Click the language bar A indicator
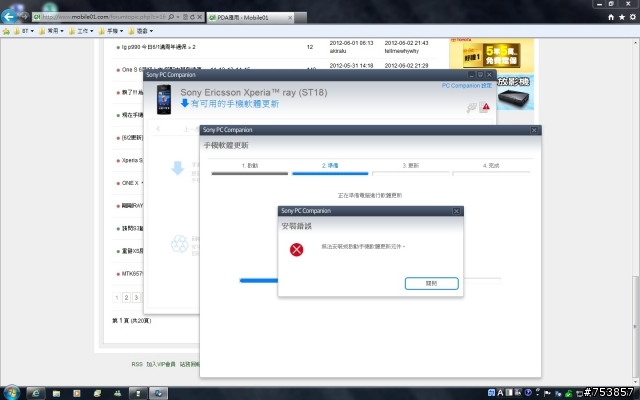 (500, 393)
